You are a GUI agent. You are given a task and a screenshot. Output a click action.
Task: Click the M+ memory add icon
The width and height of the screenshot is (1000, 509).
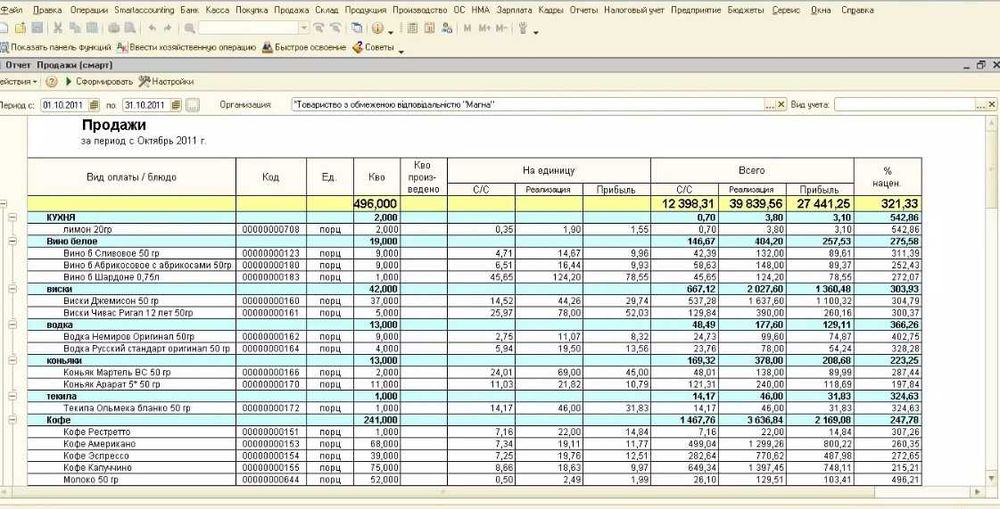point(484,28)
